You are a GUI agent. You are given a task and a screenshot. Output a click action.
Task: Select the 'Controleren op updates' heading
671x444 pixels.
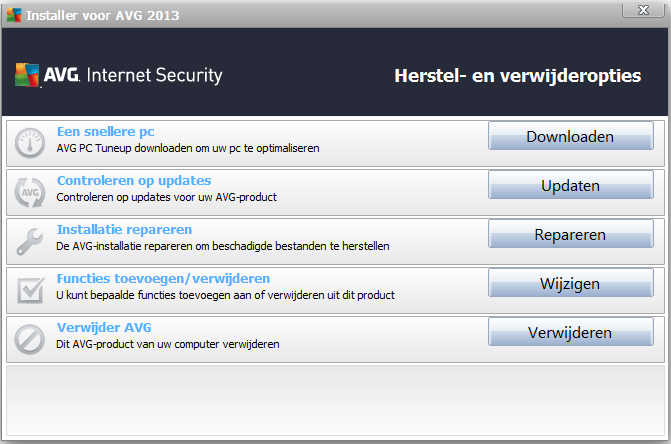134,181
